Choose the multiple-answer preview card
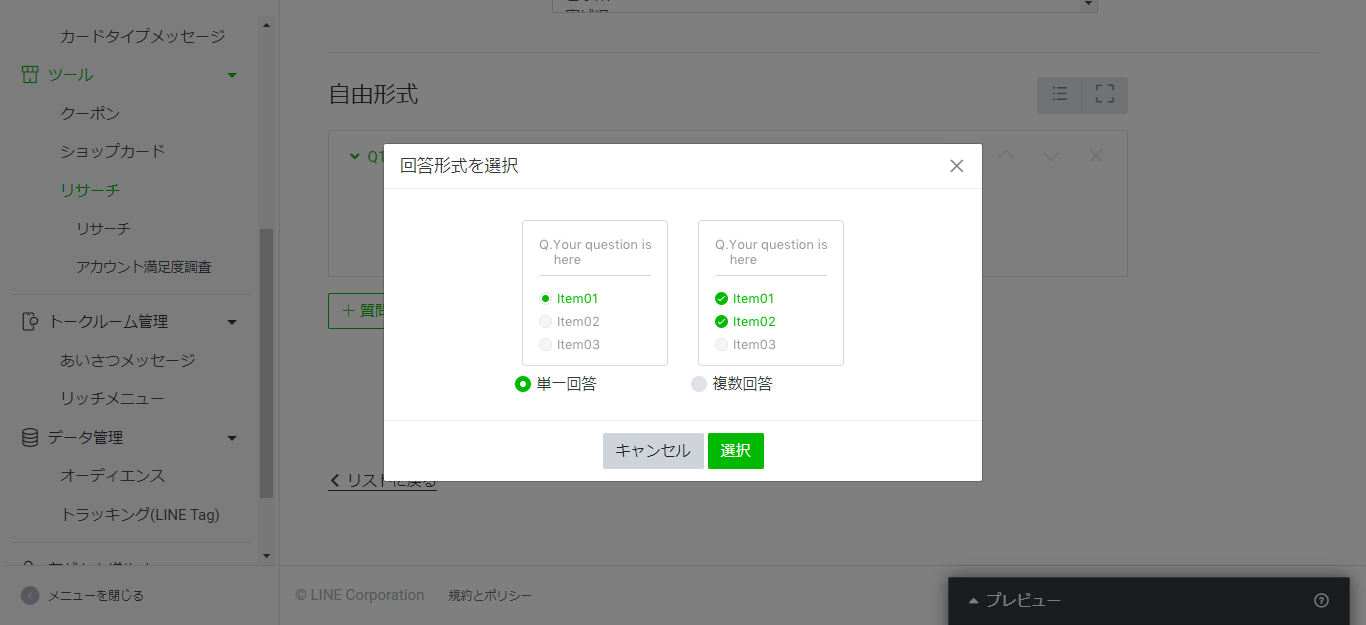The image size is (1366, 625). click(771, 293)
